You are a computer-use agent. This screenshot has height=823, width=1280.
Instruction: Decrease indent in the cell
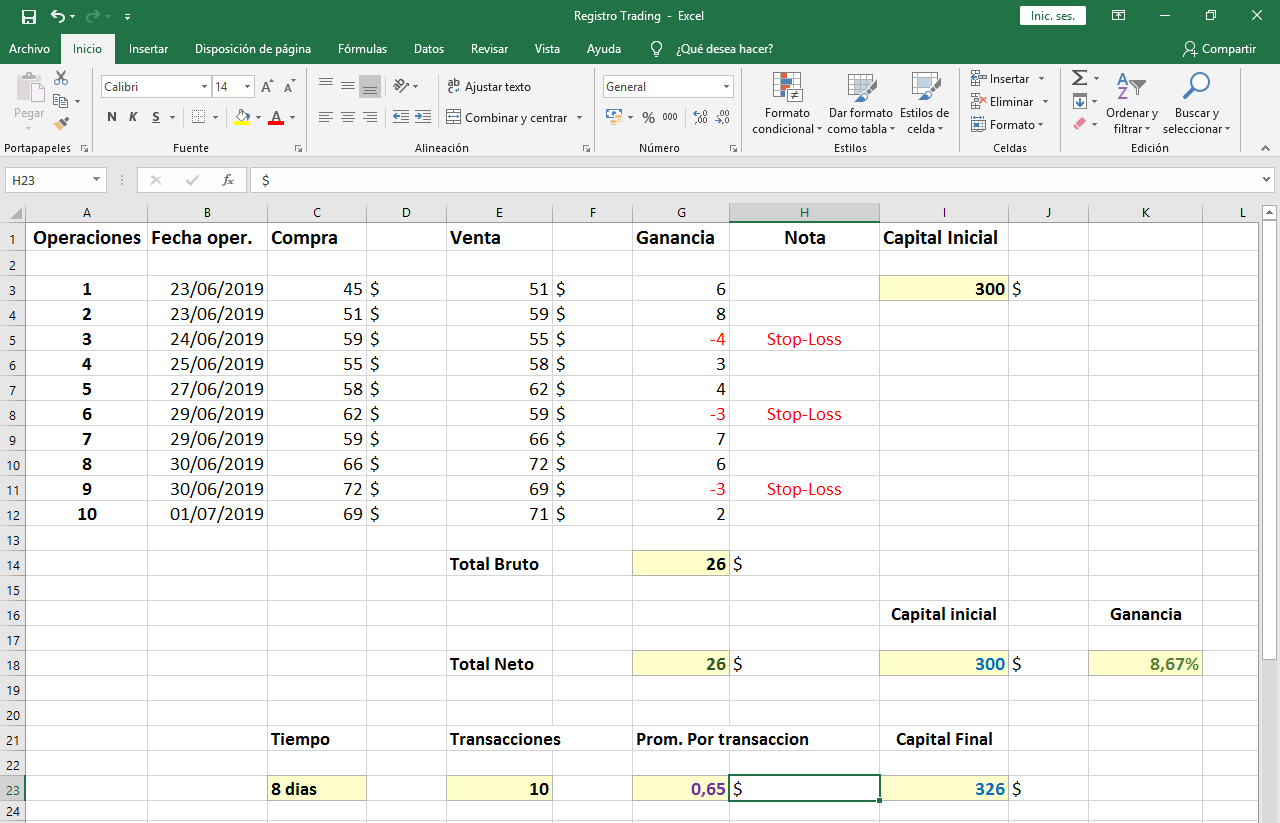pyautogui.click(x=401, y=117)
